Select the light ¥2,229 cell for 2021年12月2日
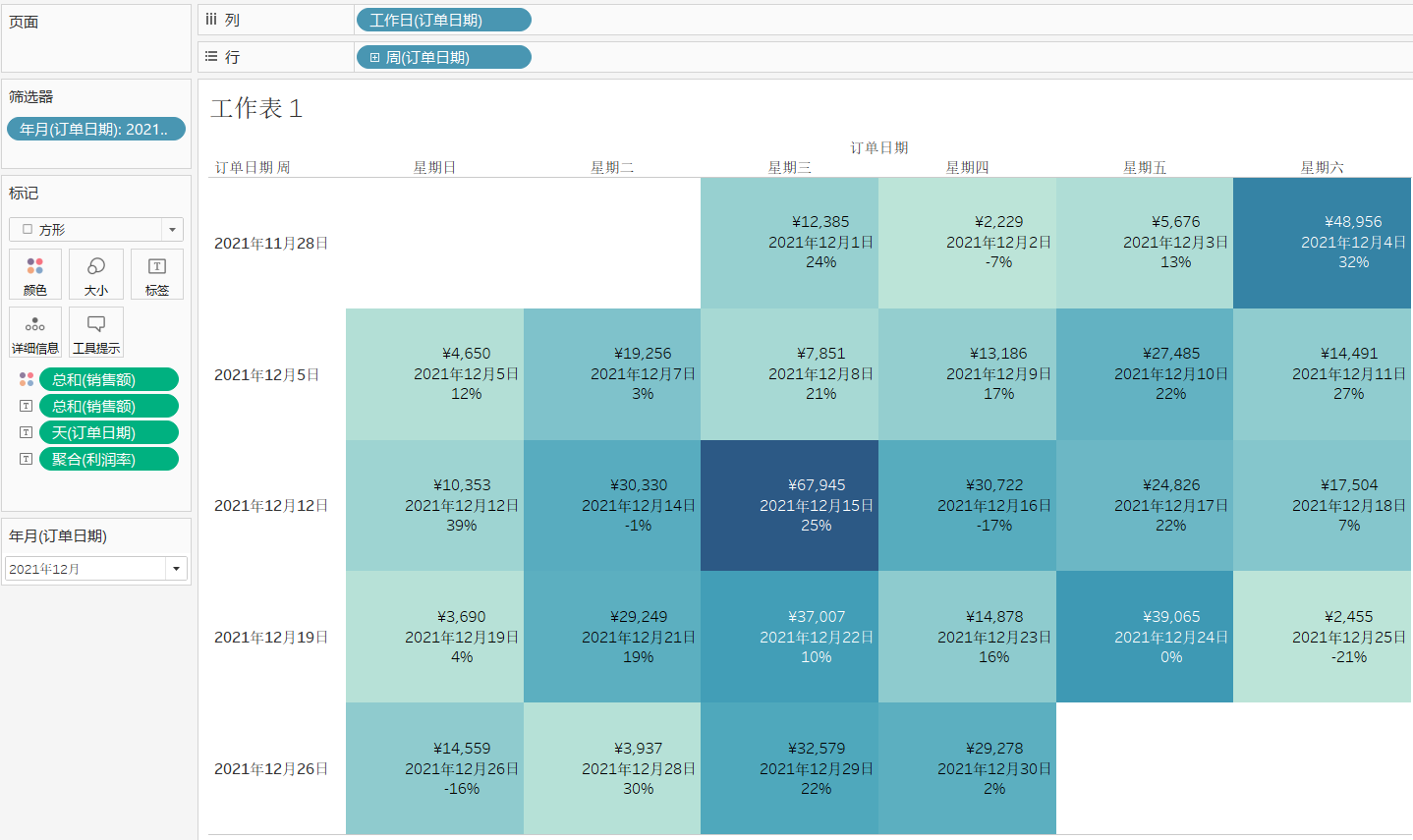1413x840 pixels. tap(967, 243)
